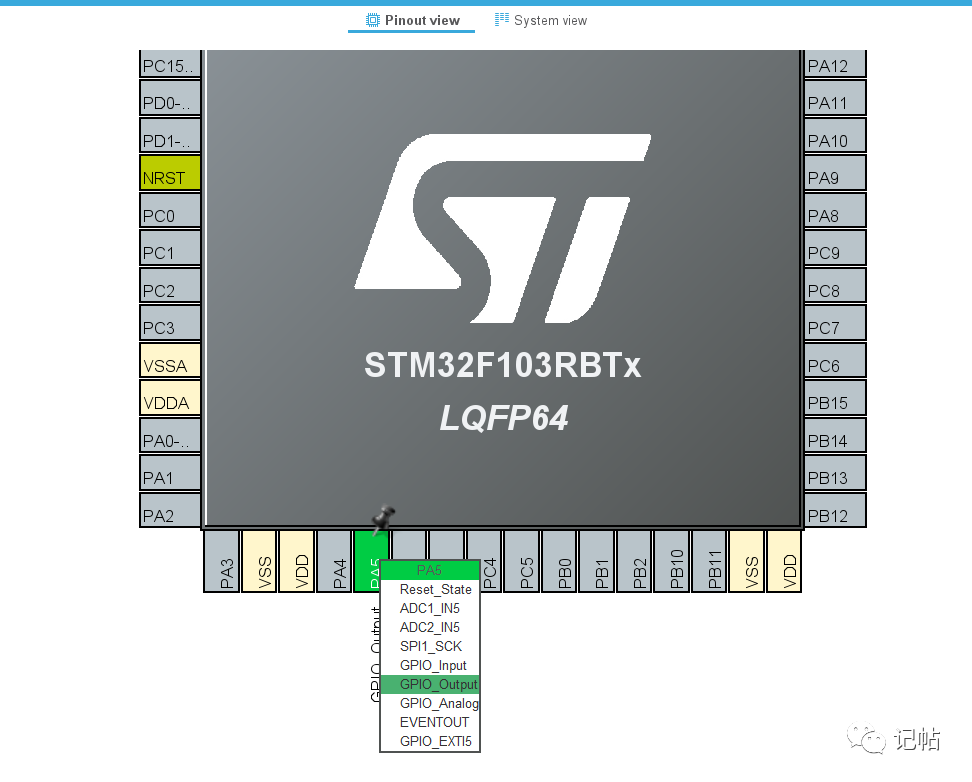Select the PA12 pin on the chip

(x=835, y=64)
